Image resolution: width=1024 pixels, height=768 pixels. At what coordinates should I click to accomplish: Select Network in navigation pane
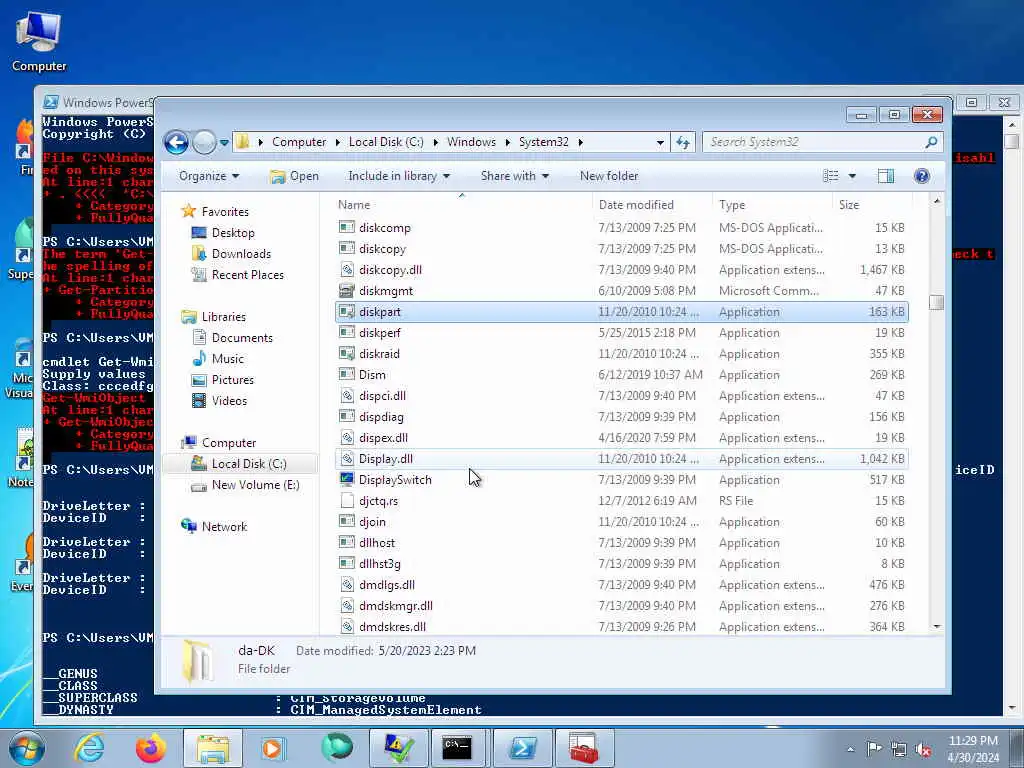[x=224, y=526]
